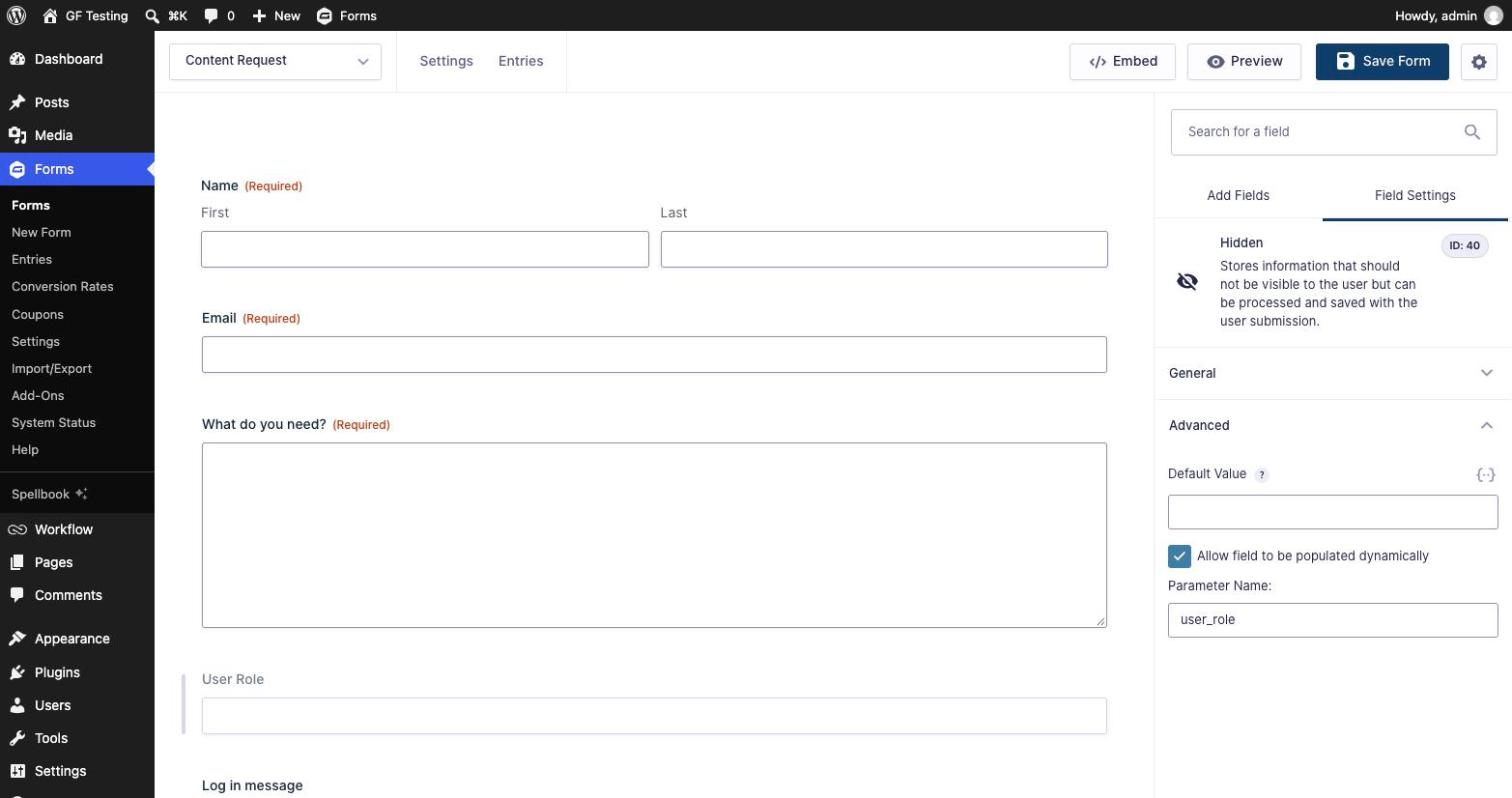
Task: Open Import/Export in Forms submenu
Action: tap(52, 369)
